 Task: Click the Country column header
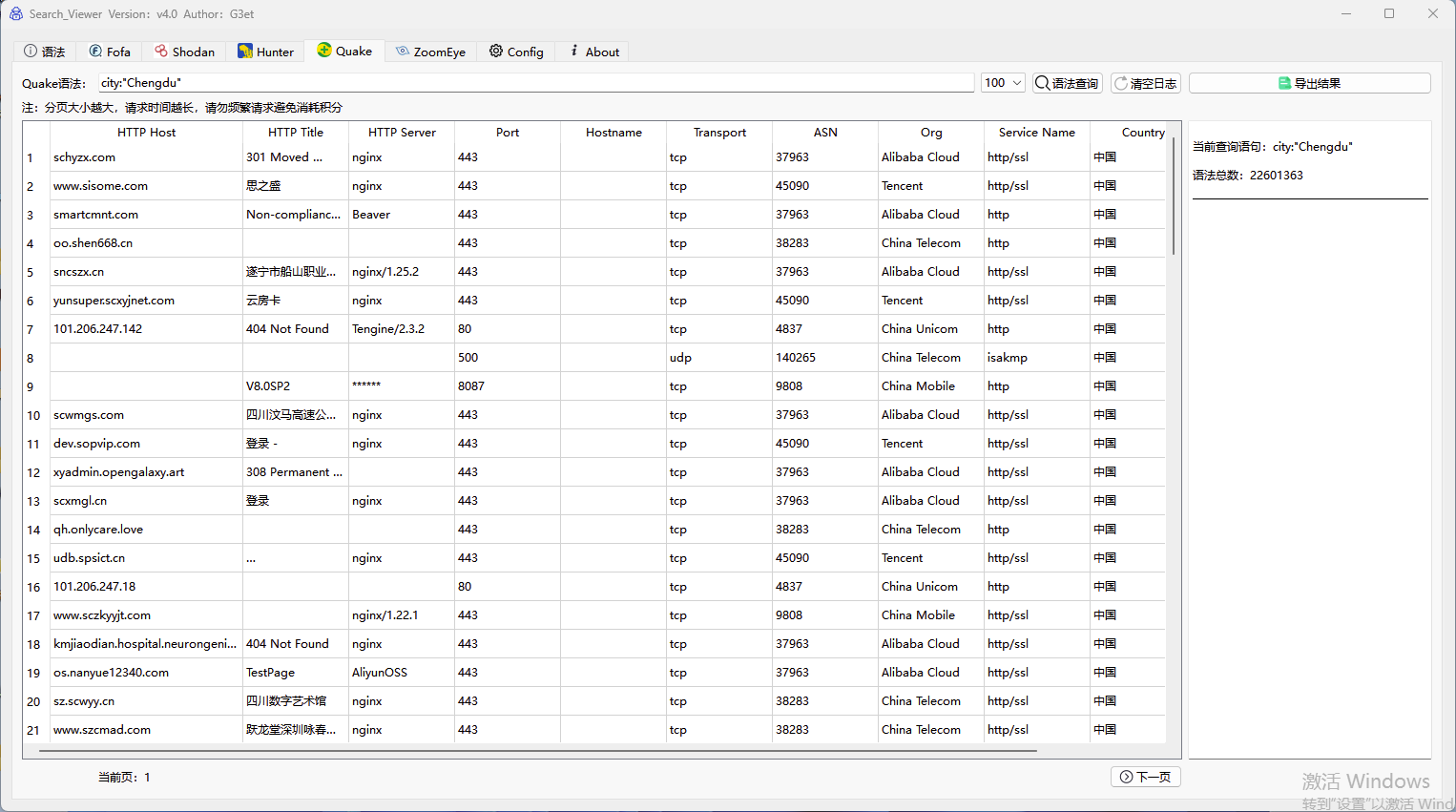coord(1128,133)
